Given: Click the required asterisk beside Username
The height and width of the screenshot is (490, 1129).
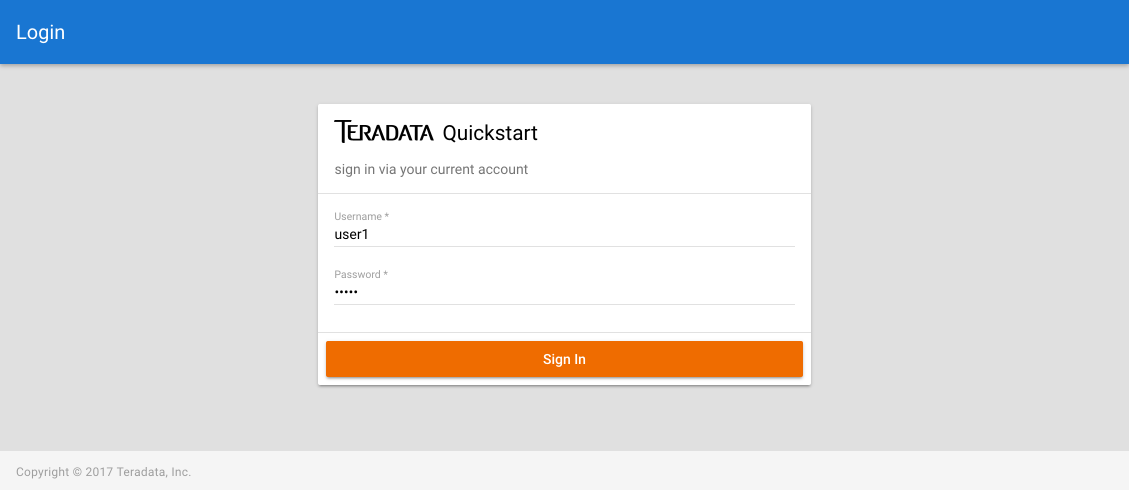Looking at the screenshot, I should click(387, 216).
